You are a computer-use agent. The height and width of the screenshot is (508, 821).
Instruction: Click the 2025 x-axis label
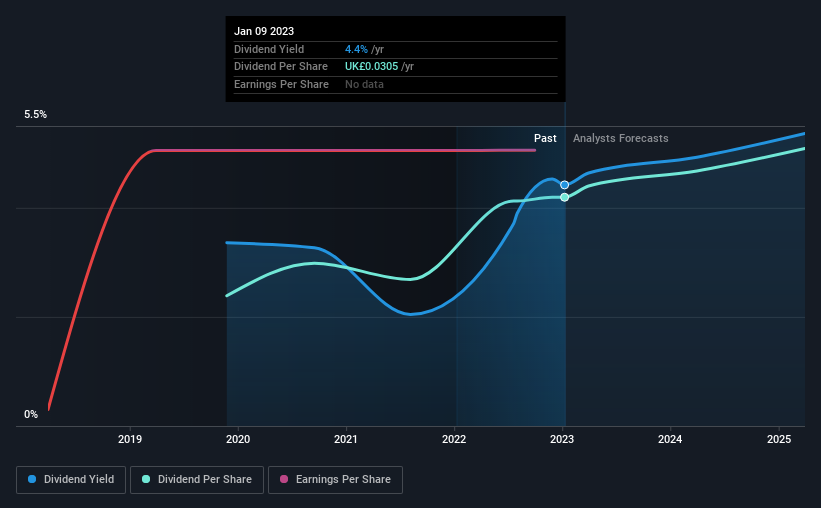coord(779,439)
